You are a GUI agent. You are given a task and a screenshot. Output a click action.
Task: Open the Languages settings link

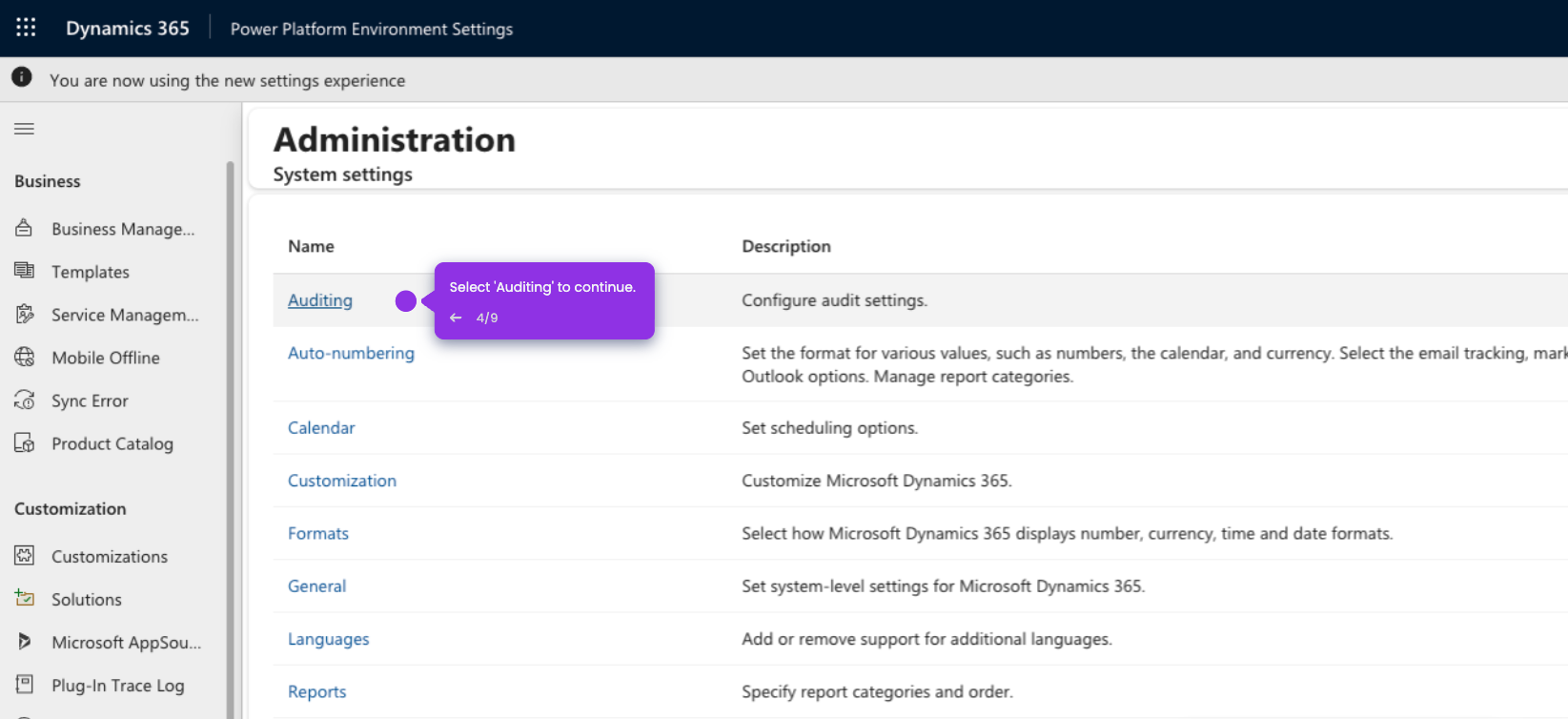[328, 639]
